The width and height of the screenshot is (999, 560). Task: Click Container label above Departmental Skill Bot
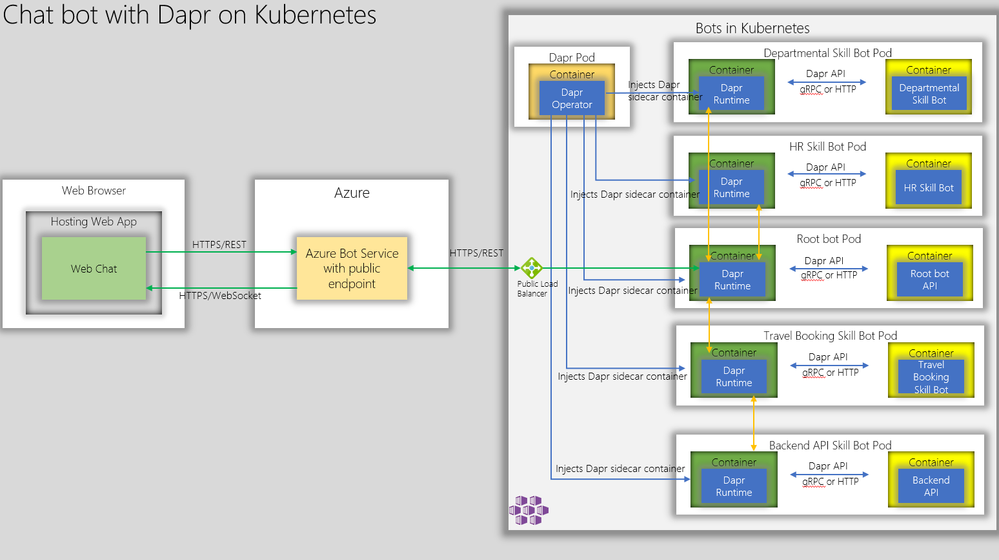click(928, 70)
